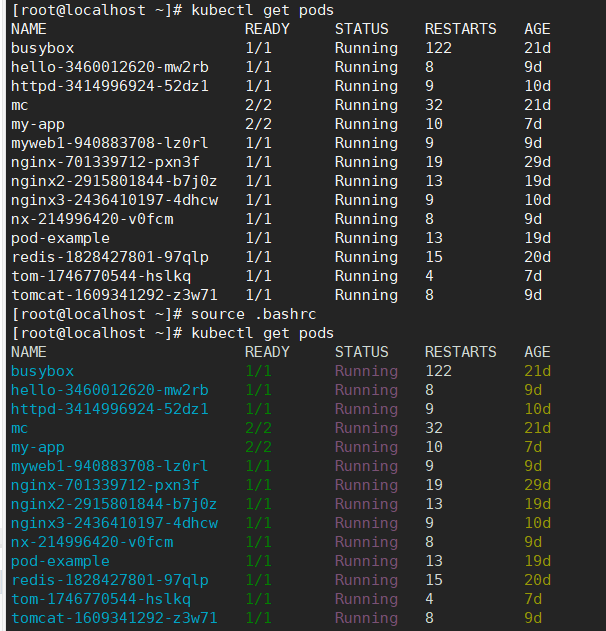The width and height of the screenshot is (606, 631).
Task: Click the white 'busybox' pod name
Action: pos(43,48)
